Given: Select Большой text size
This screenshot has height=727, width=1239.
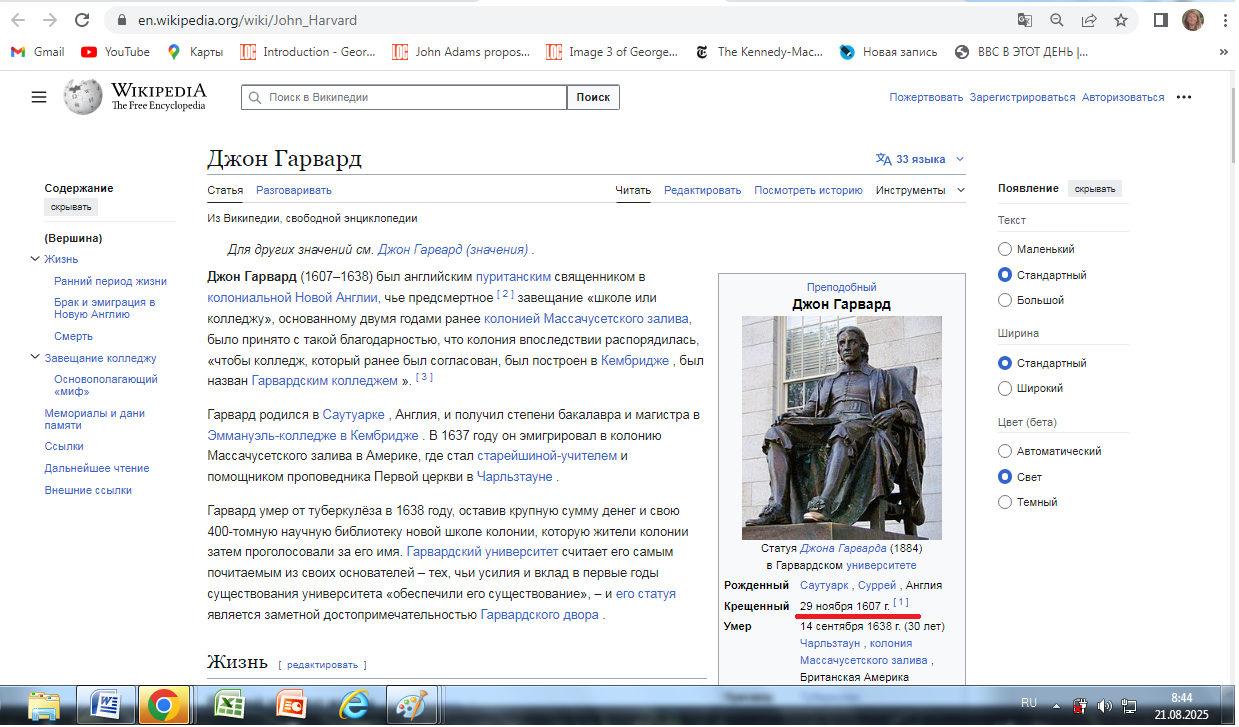Looking at the screenshot, I should pyautogui.click(x=1005, y=300).
